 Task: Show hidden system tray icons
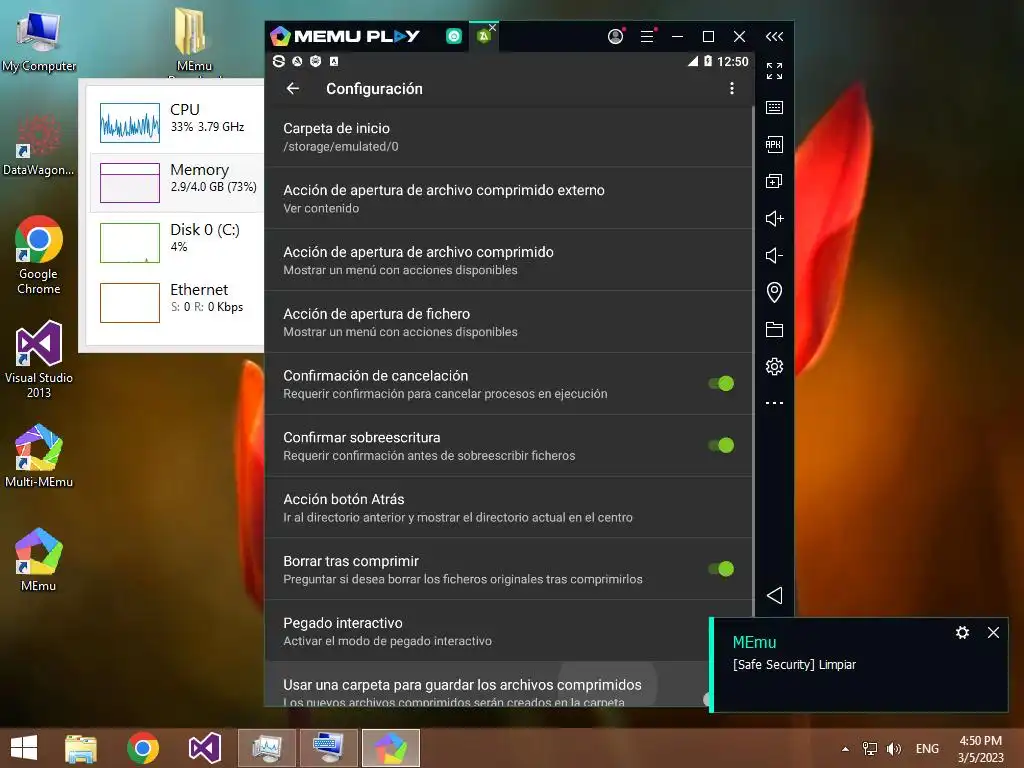click(845, 748)
